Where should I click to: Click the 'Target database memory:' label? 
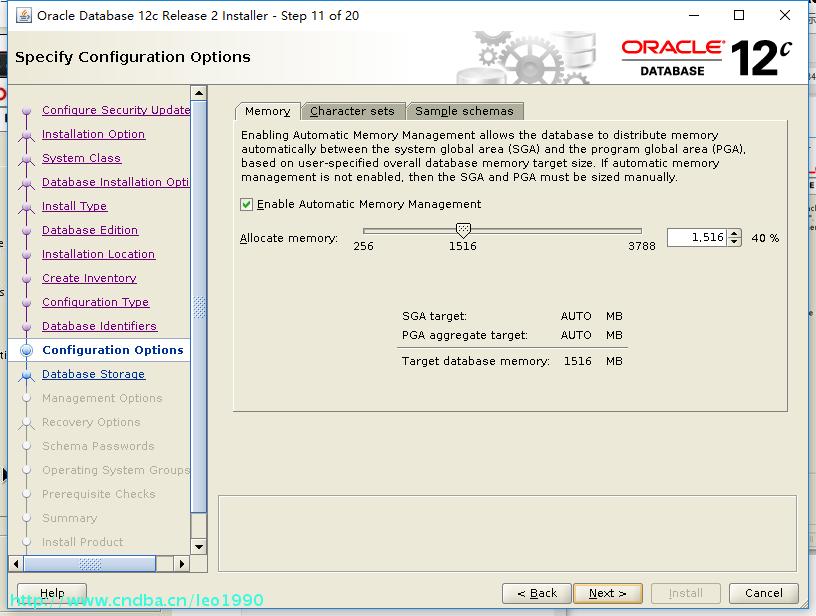coord(476,361)
